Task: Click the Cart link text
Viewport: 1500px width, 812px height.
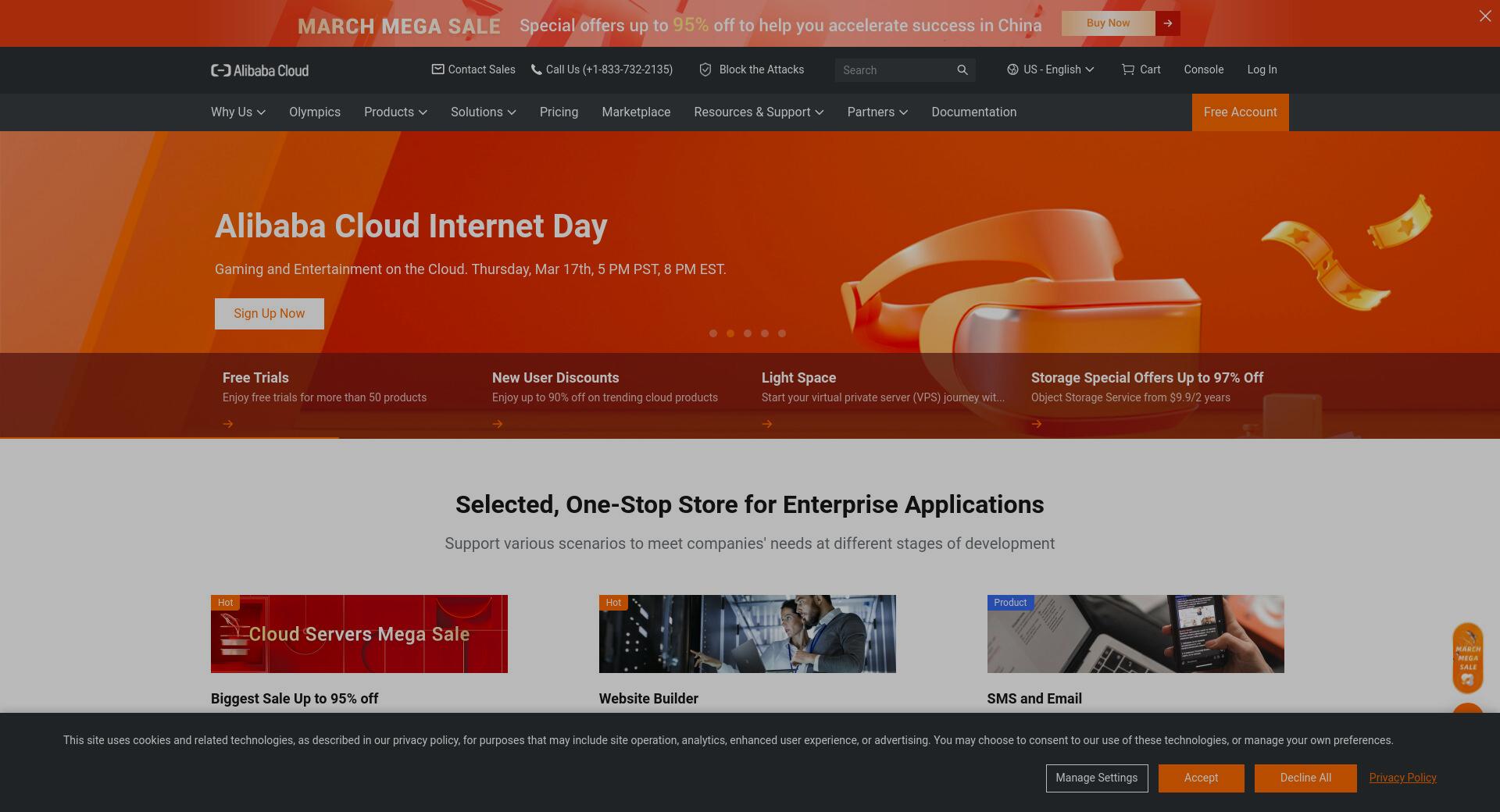Action: tap(1150, 69)
